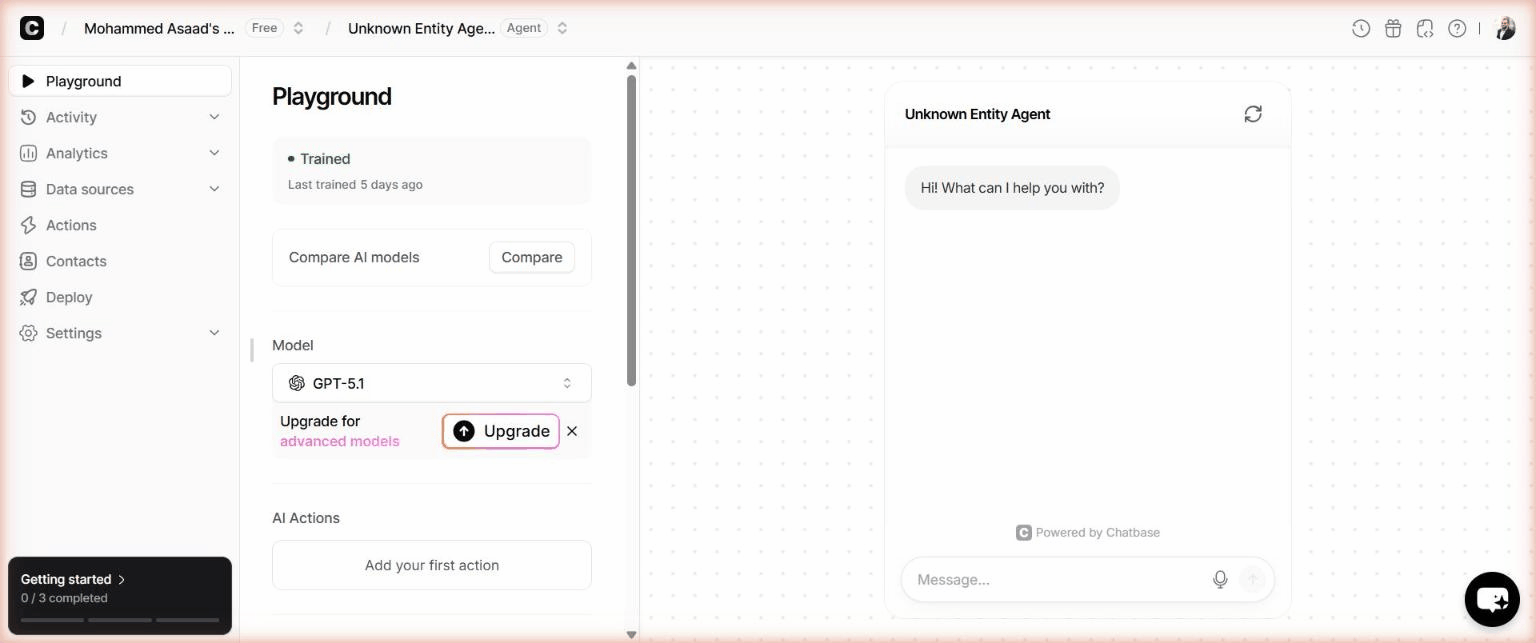The height and width of the screenshot is (643, 1536).
Task: Click the Deploy rocket icon
Action: click(x=28, y=297)
